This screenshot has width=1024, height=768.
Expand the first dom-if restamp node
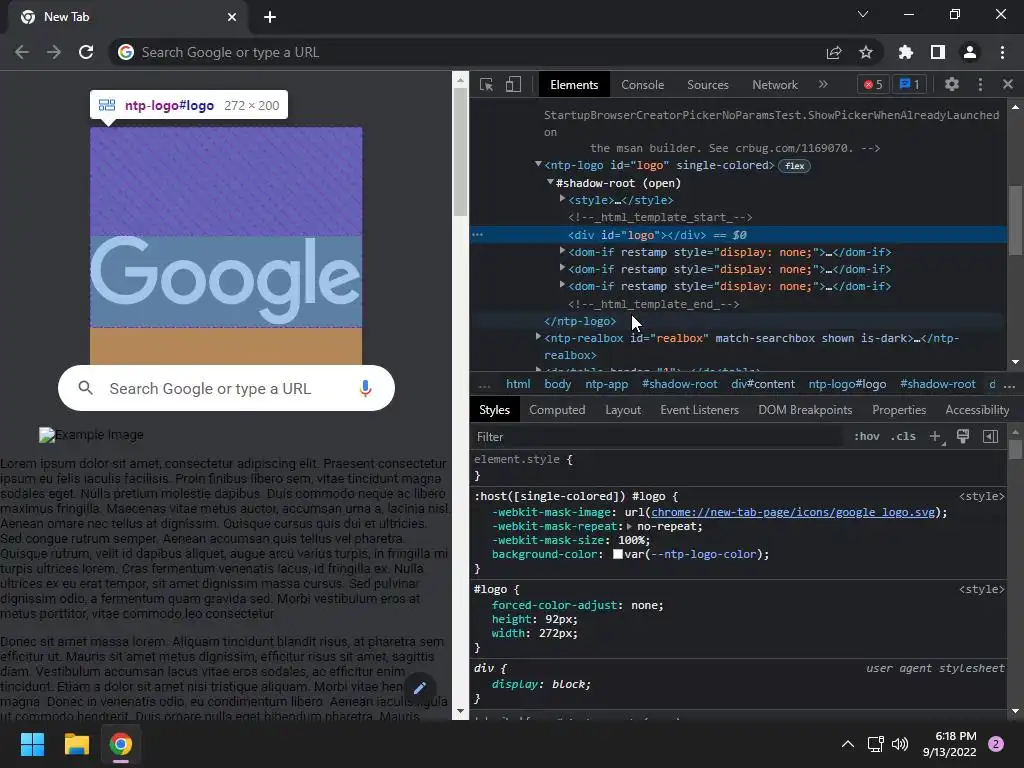click(x=562, y=251)
